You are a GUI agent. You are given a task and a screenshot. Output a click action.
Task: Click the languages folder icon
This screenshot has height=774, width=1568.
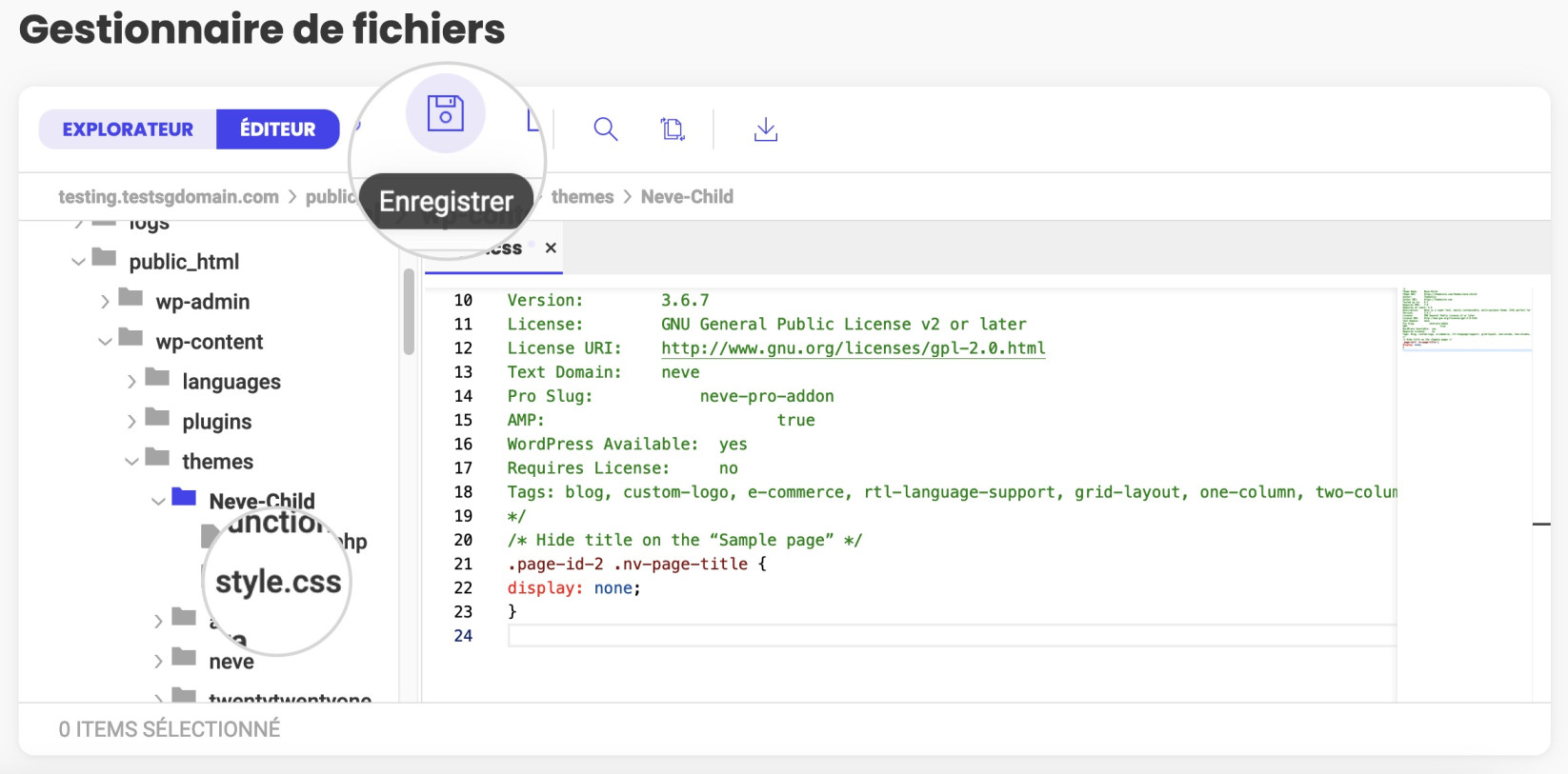(157, 377)
